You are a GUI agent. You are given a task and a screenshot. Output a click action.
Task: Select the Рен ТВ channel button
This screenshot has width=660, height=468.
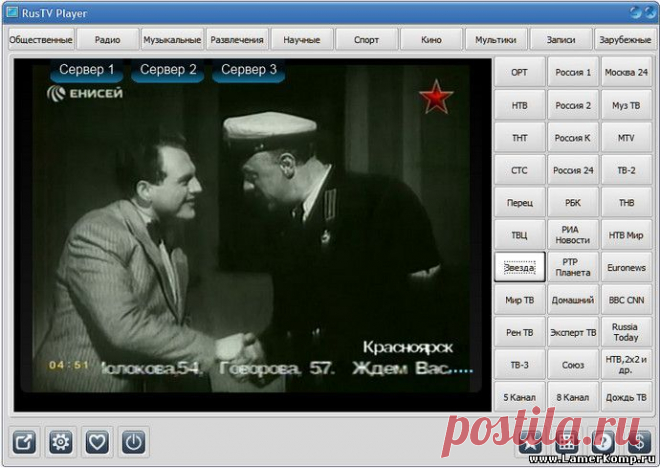pyautogui.click(x=519, y=332)
